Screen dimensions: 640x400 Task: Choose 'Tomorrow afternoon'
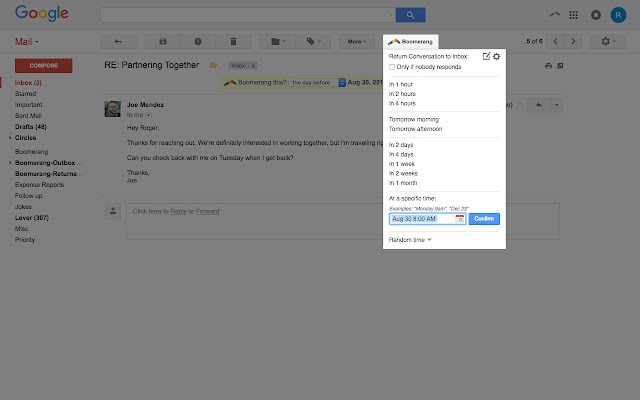coord(416,129)
